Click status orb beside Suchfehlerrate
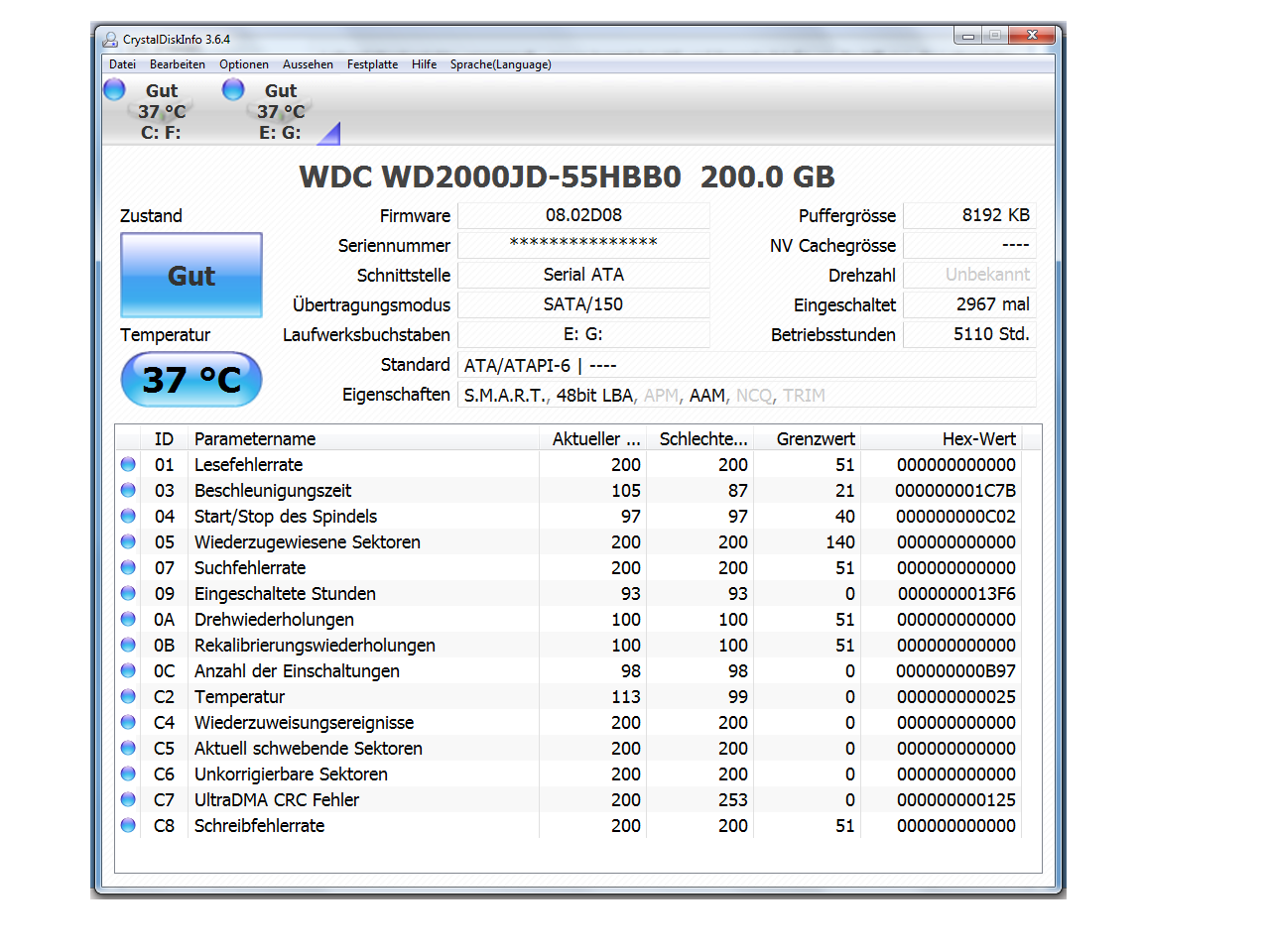 128,567
